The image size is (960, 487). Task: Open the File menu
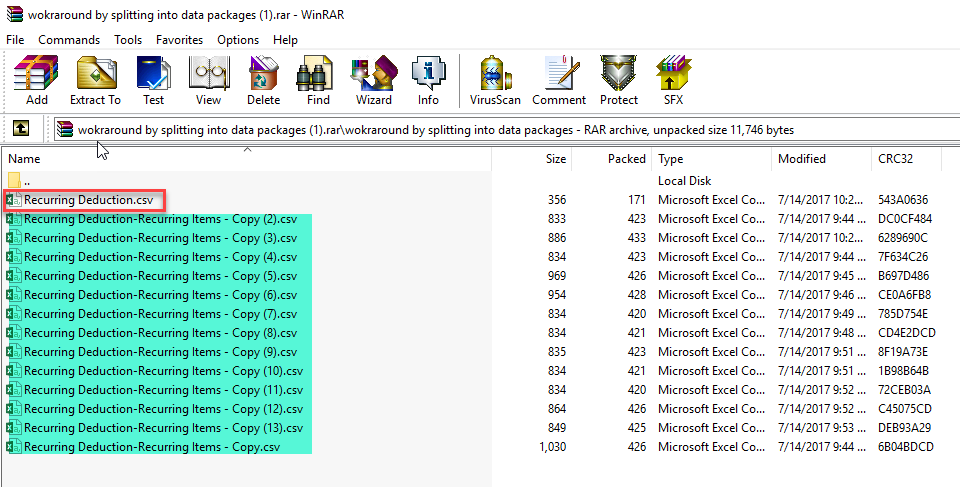pyautogui.click(x=15, y=40)
